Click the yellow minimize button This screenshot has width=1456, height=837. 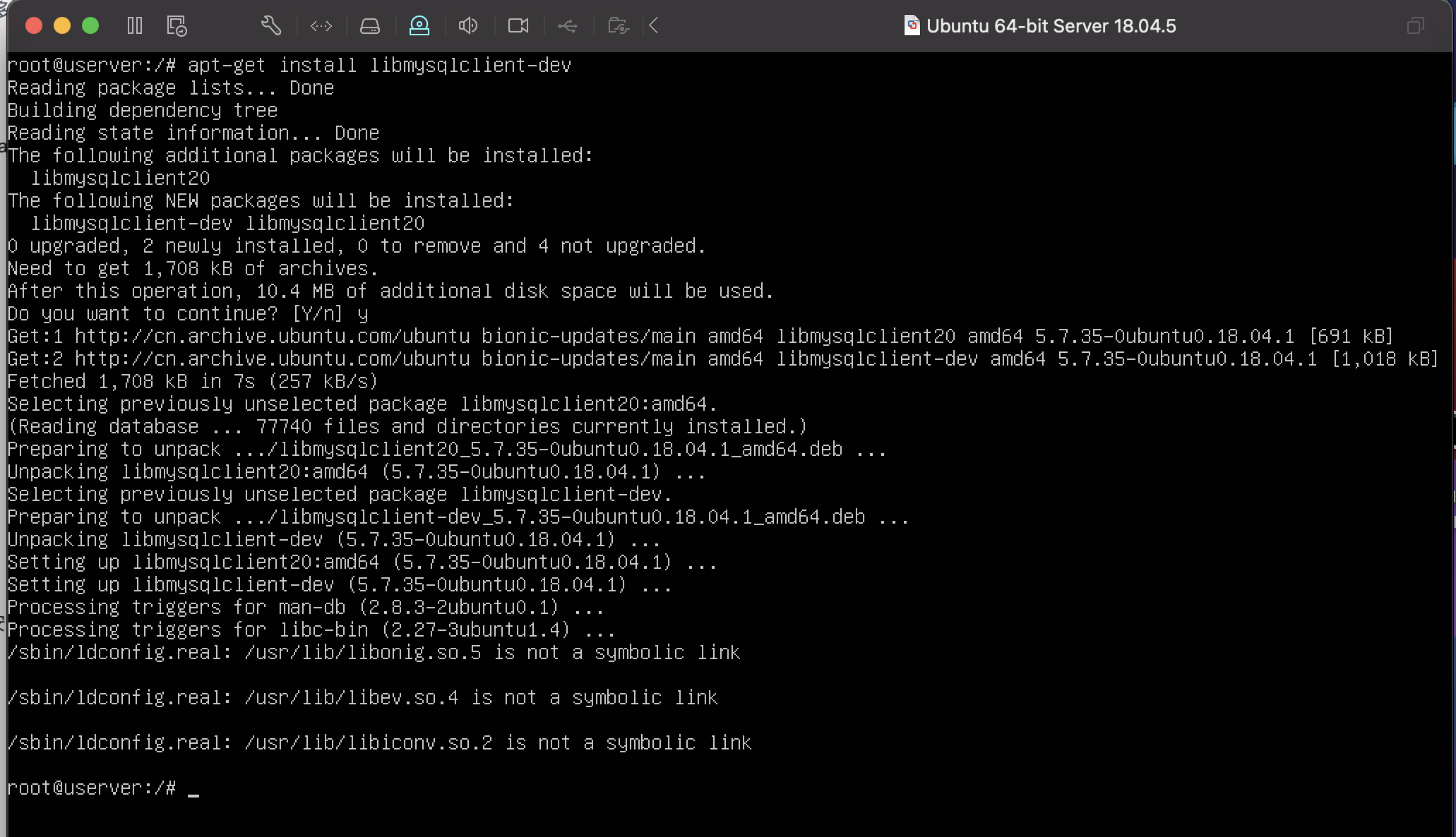point(61,25)
